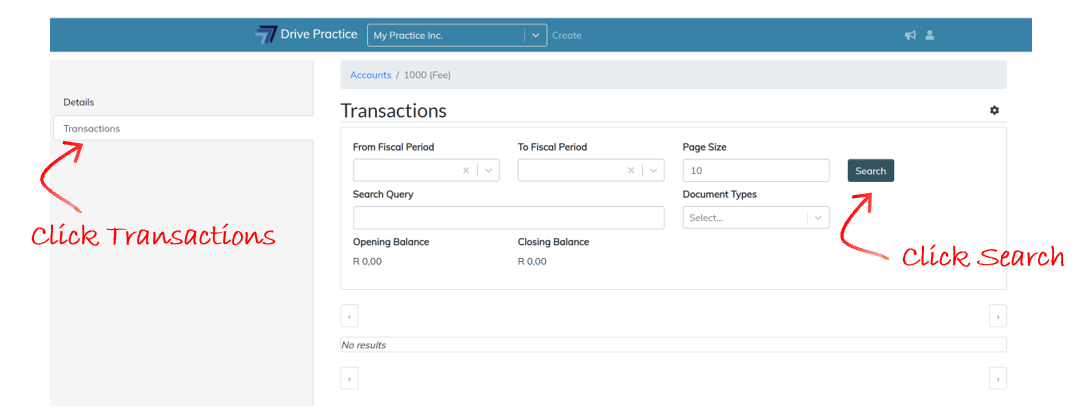Go to next page in bottom pager

tap(997, 378)
